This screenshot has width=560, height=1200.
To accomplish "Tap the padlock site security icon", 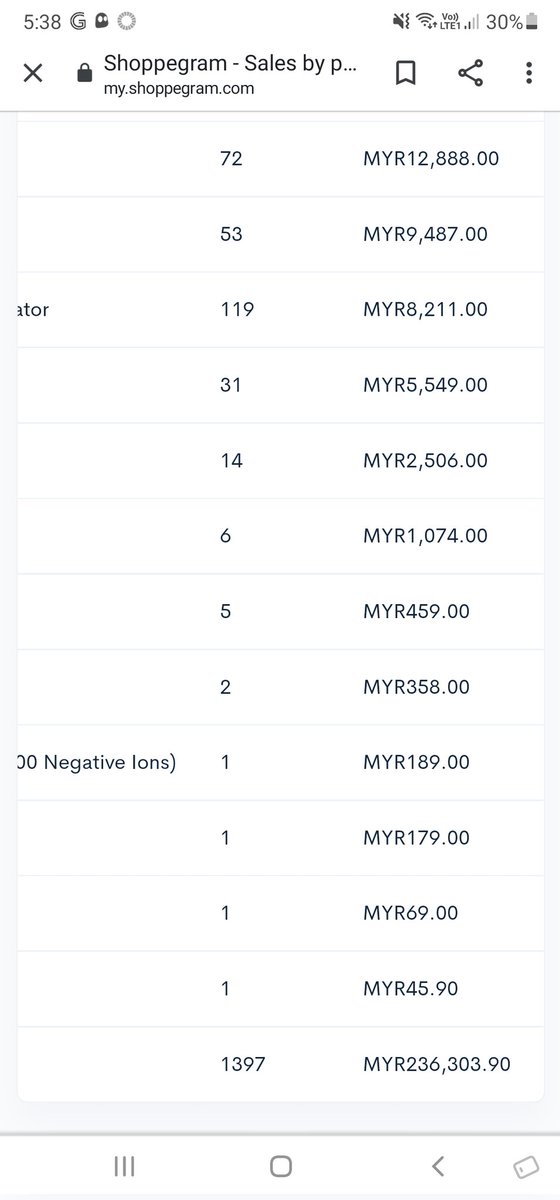I will point(84,74).
